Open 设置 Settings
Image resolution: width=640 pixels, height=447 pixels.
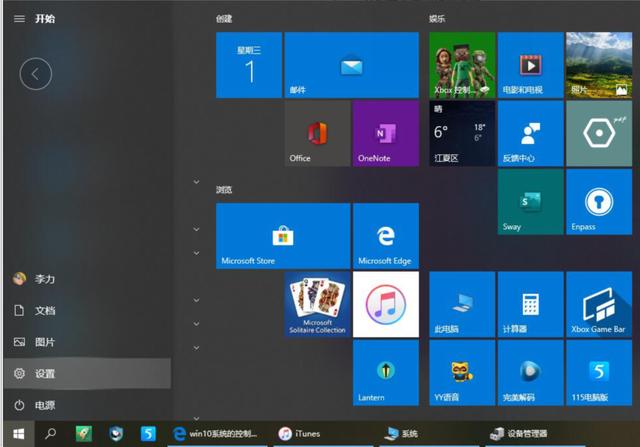[87, 374]
